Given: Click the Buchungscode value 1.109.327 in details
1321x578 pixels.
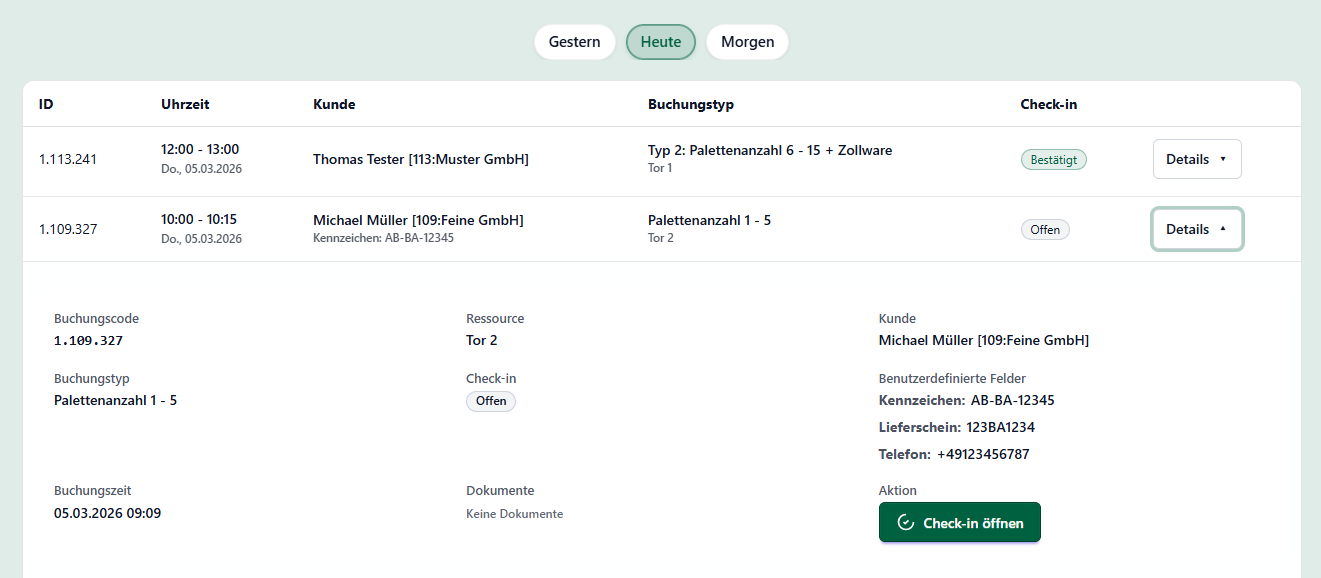Looking at the screenshot, I should tap(88, 340).
